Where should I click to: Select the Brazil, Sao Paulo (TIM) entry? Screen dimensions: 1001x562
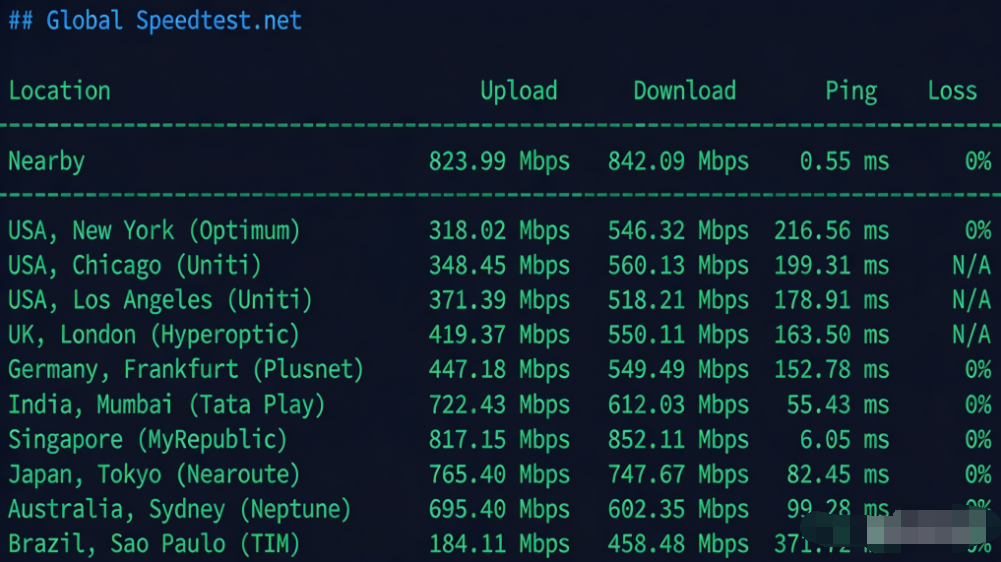pyautogui.click(x=154, y=545)
